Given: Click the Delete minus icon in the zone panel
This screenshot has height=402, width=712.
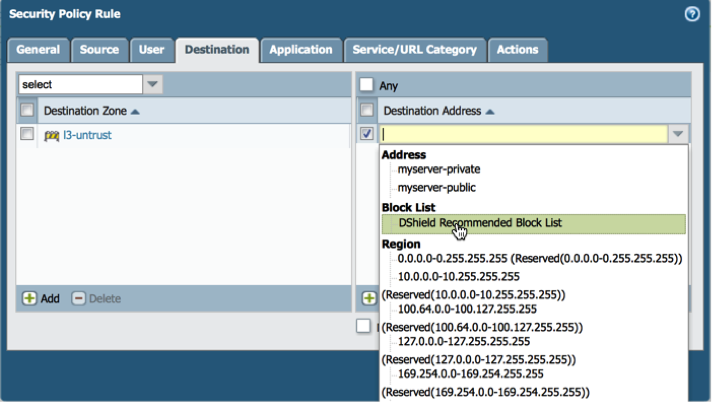Looking at the screenshot, I should [x=79, y=298].
